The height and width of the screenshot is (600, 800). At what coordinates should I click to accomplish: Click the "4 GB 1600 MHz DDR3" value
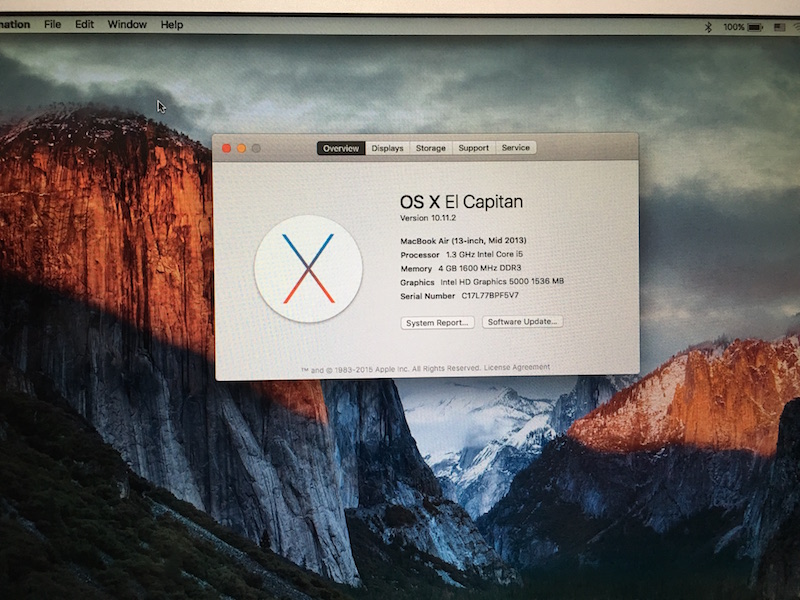pyautogui.click(x=480, y=268)
